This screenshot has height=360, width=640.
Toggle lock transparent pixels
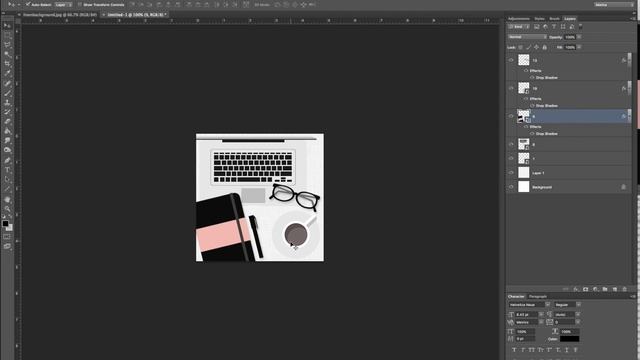(520, 47)
